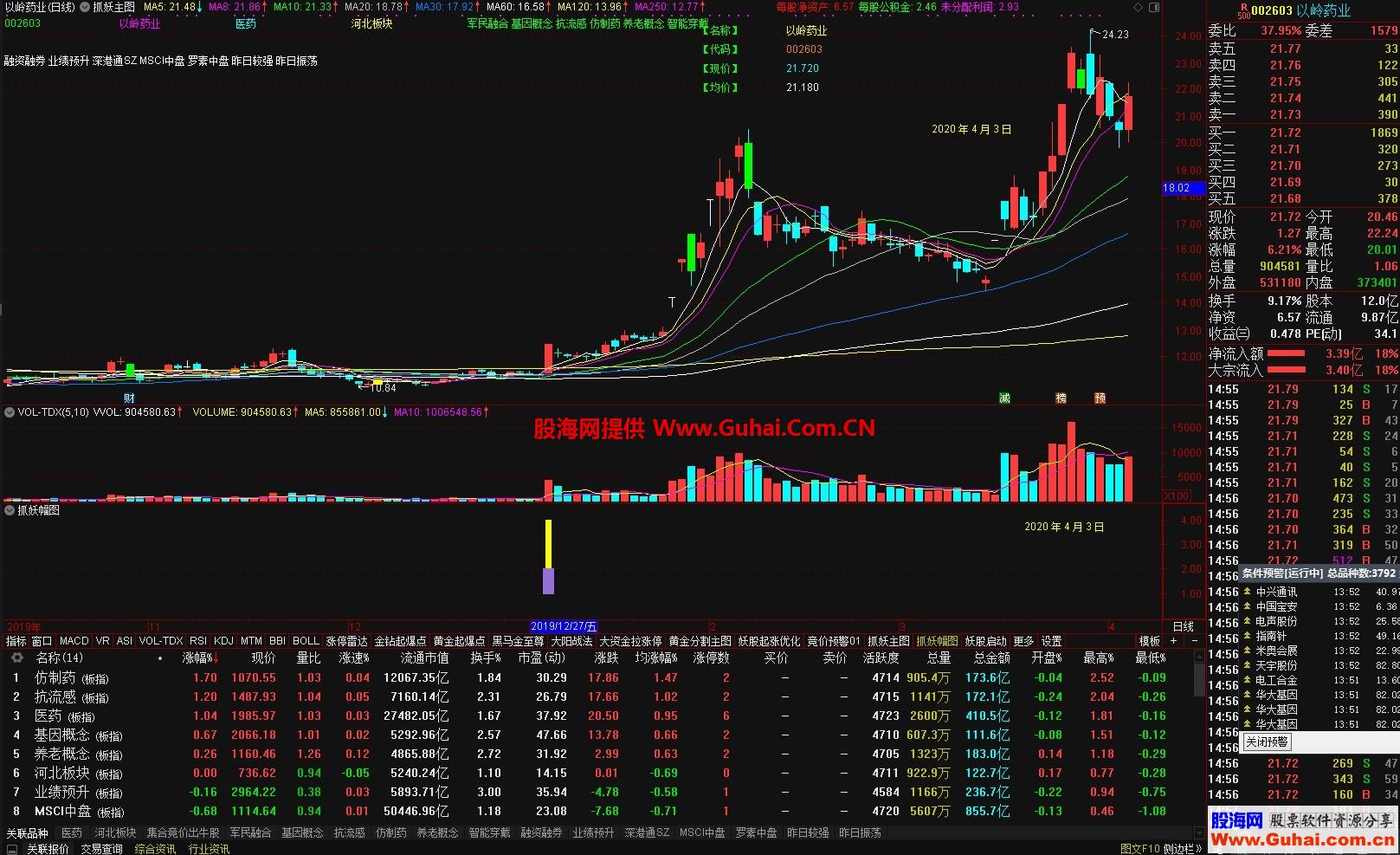The image size is (1400, 855).
Task: Click the 关闭预警 button
Action: [1267, 742]
